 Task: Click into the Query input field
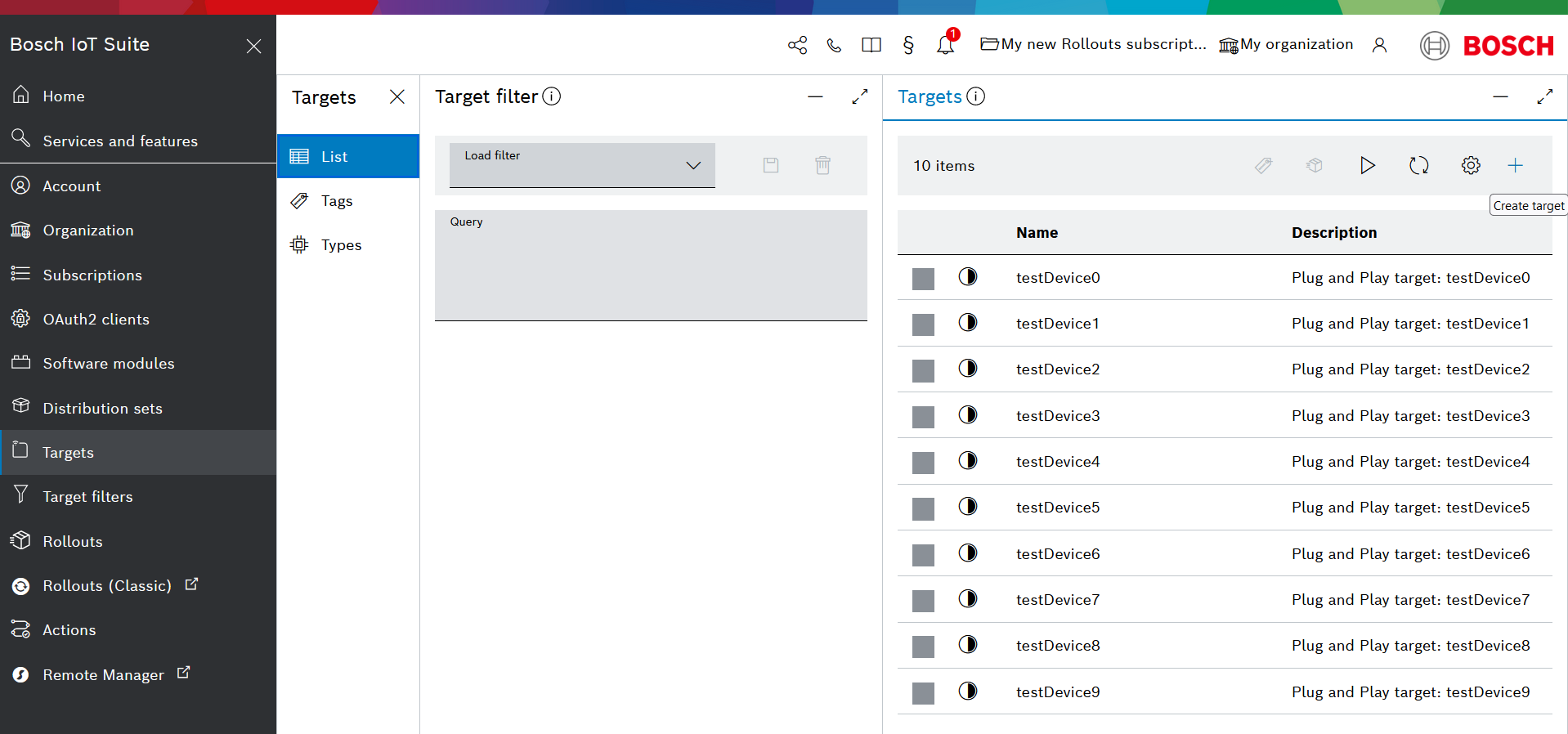click(650, 271)
